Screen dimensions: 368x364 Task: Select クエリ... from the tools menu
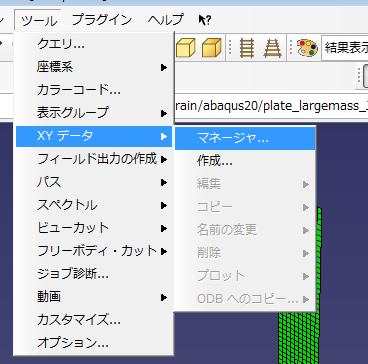coord(94,44)
